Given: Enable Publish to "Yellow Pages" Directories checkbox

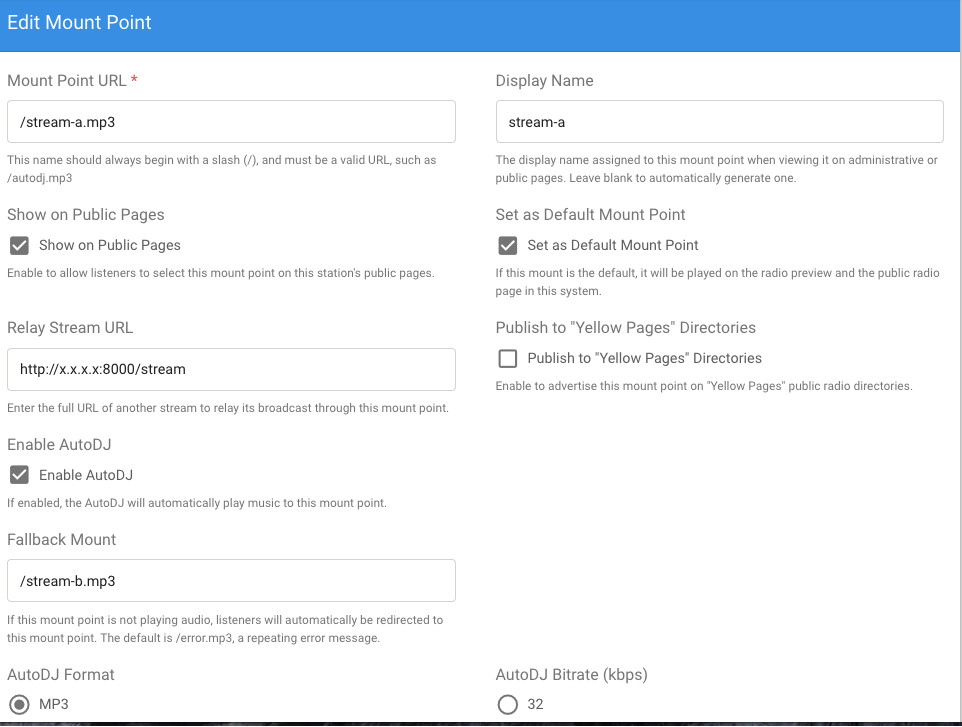Looking at the screenshot, I should coord(507,358).
